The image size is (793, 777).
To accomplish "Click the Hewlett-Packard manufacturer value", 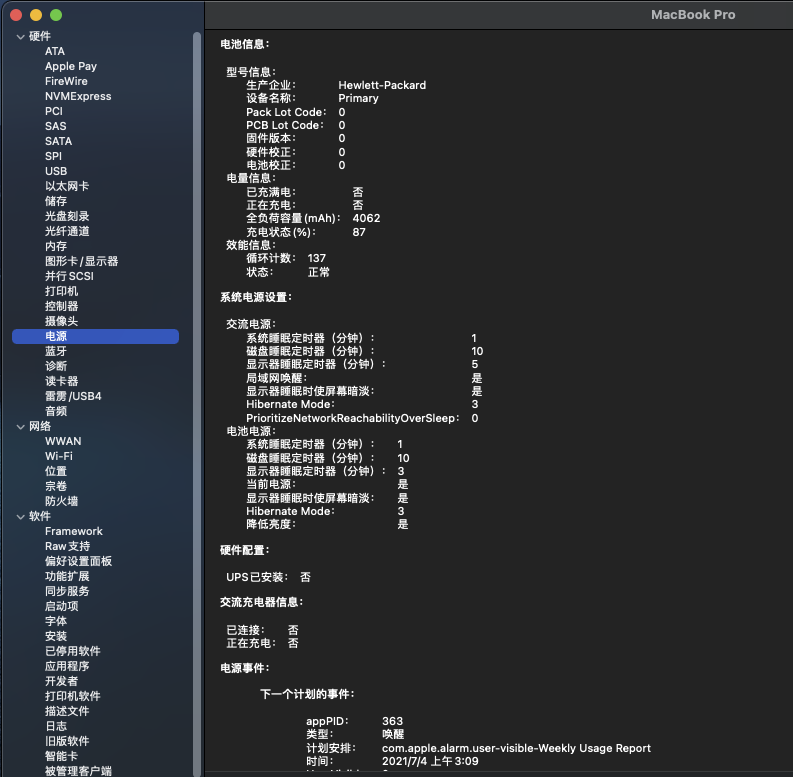I will coord(382,85).
